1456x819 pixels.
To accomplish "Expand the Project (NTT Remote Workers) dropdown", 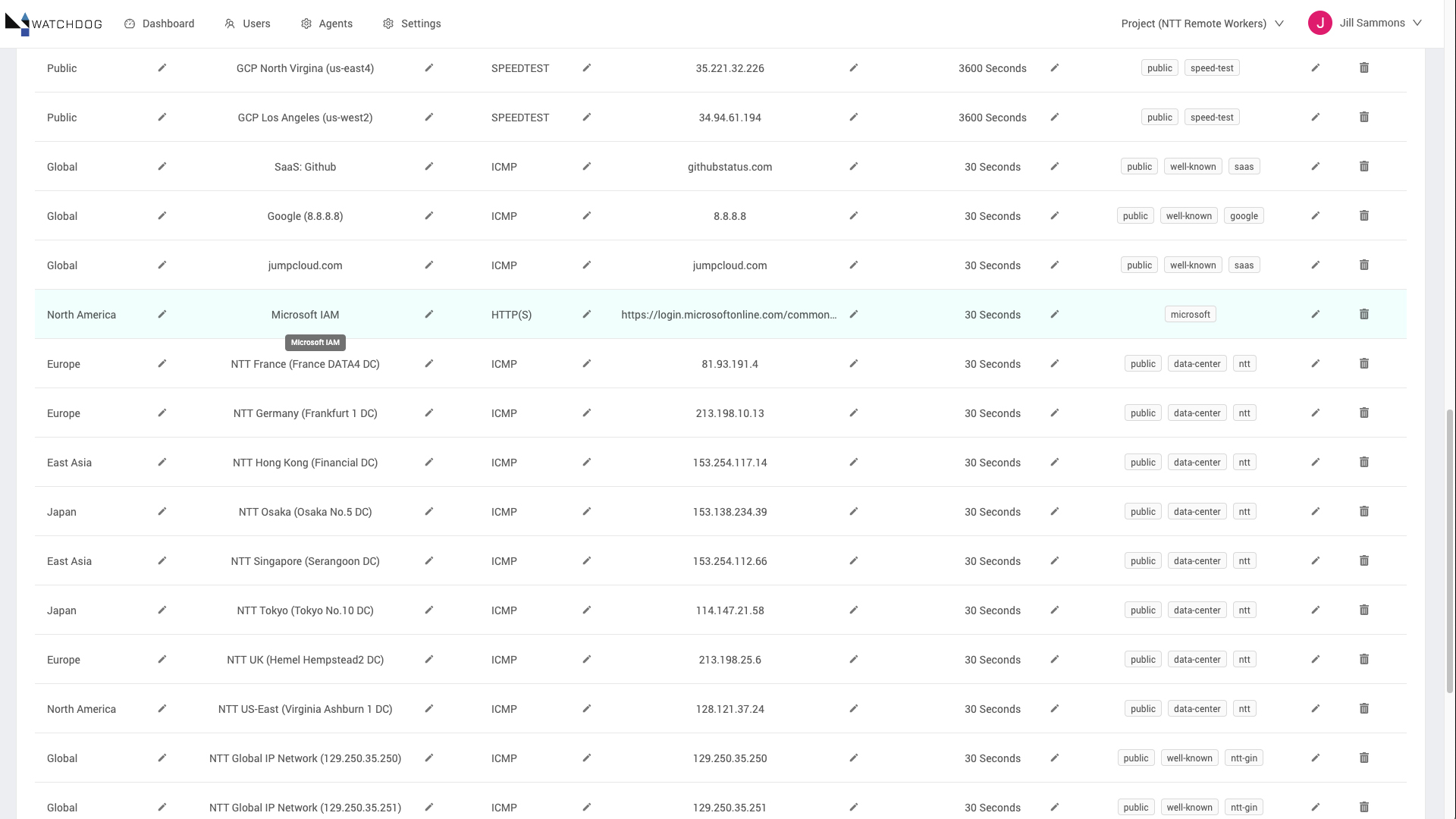I will [1203, 24].
